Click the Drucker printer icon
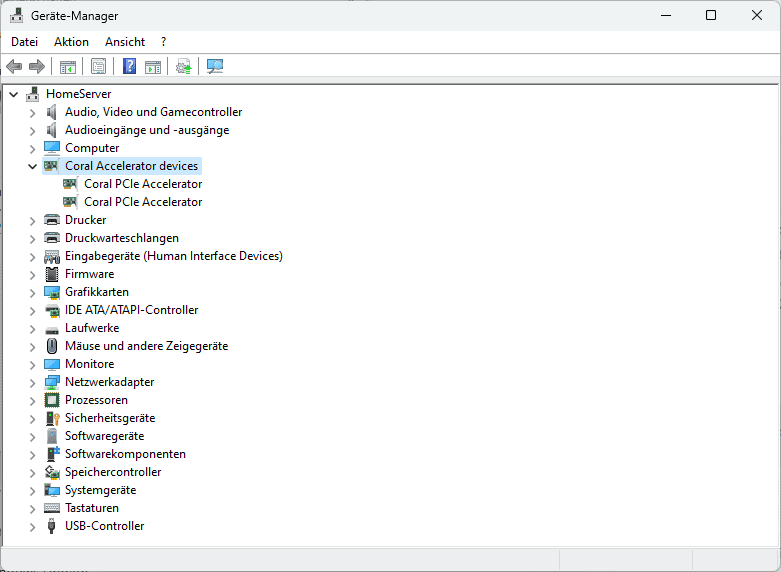Screen dimensions: 781x572 [x=52, y=220]
